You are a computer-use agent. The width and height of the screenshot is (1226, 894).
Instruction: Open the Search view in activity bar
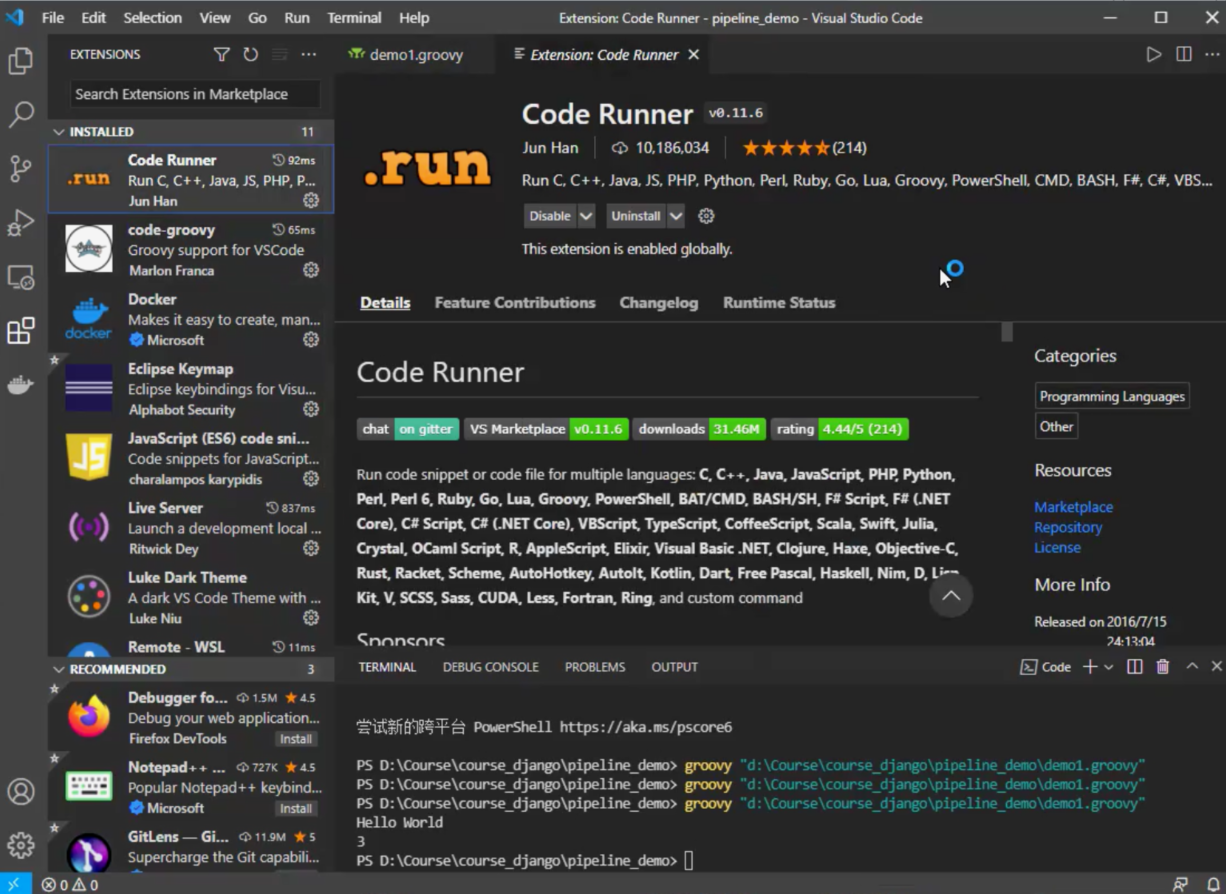21,114
